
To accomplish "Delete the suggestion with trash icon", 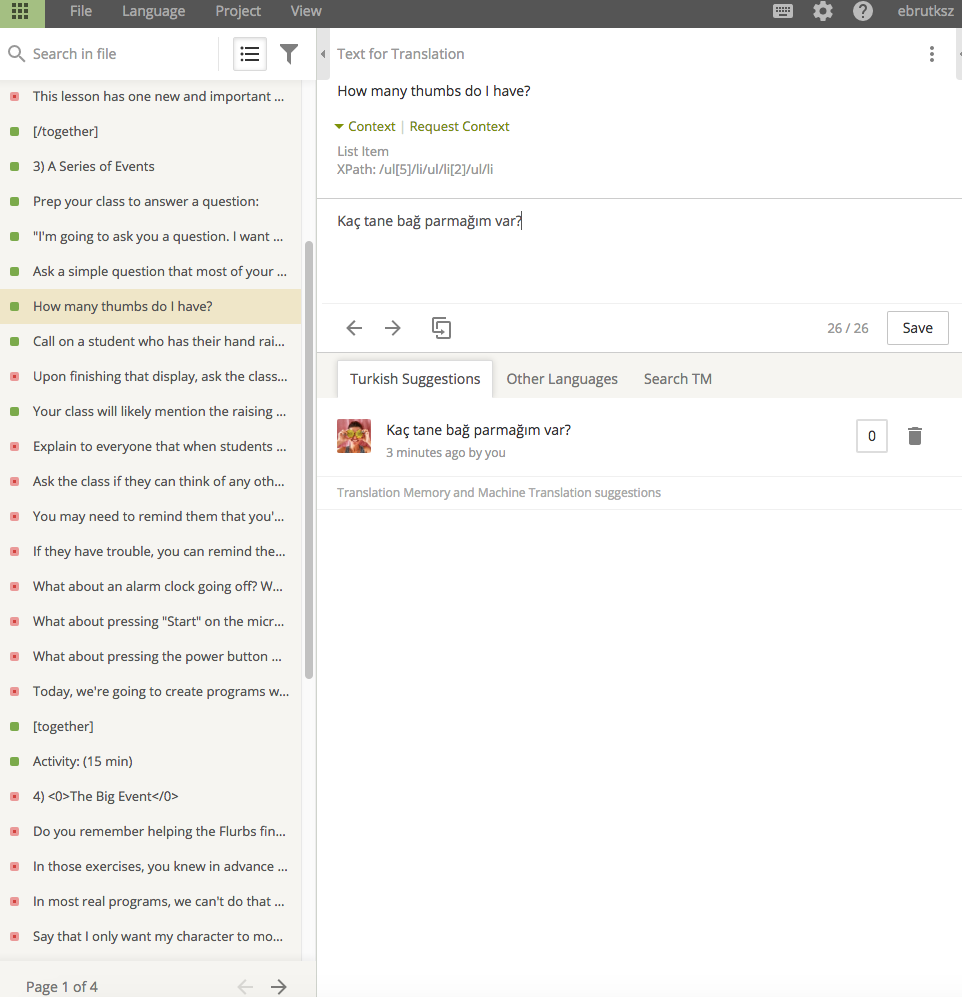I will coord(915,436).
